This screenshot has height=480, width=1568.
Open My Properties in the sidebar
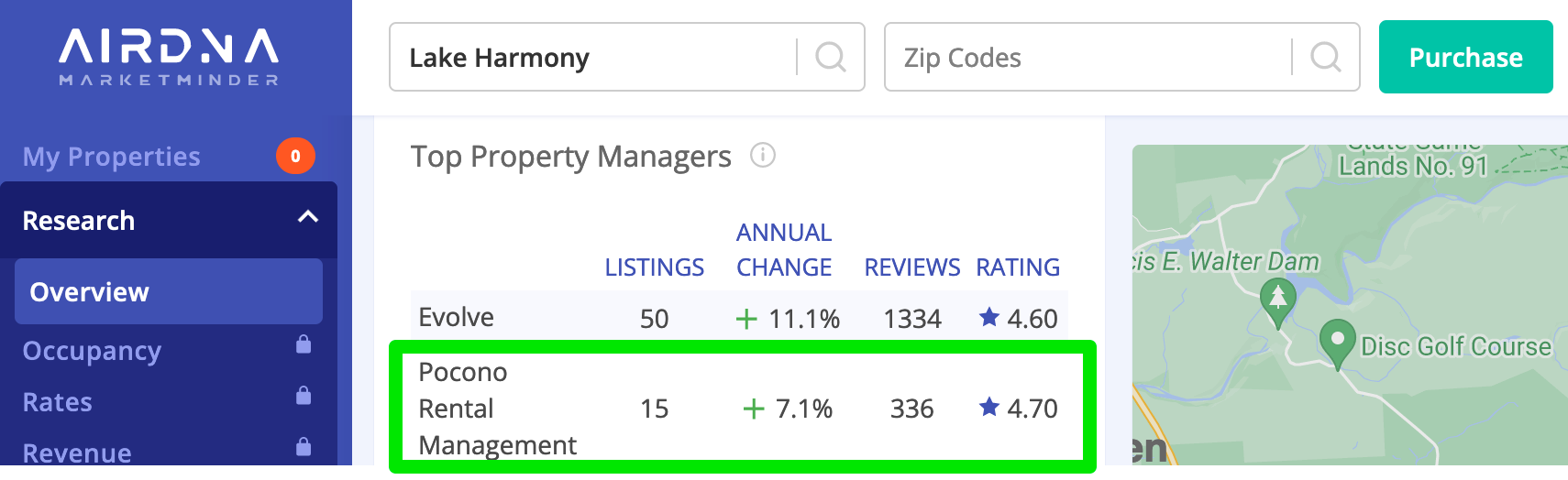[x=112, y=157]
